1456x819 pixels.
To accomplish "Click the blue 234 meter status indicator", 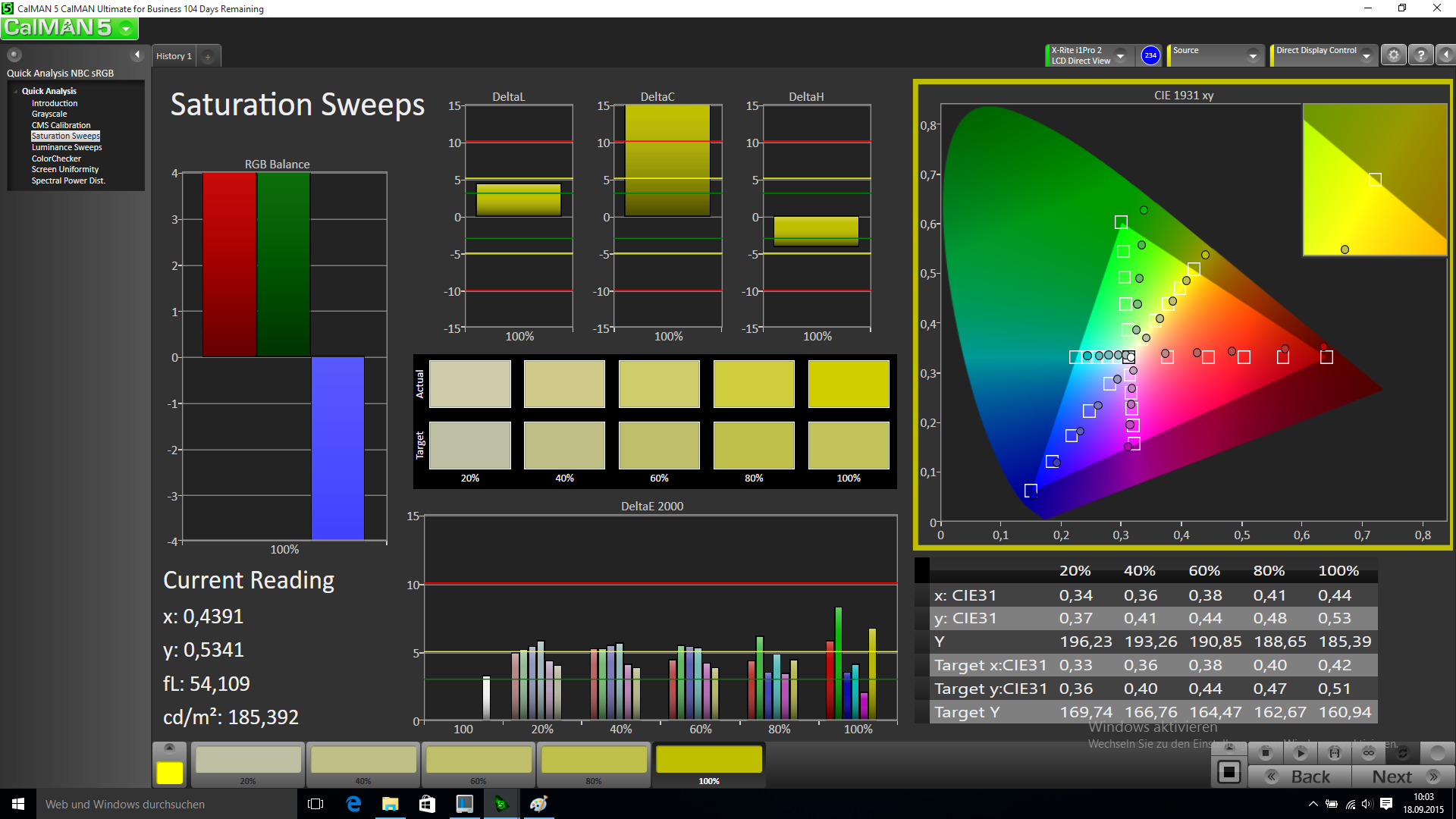I will [1150, 55].
